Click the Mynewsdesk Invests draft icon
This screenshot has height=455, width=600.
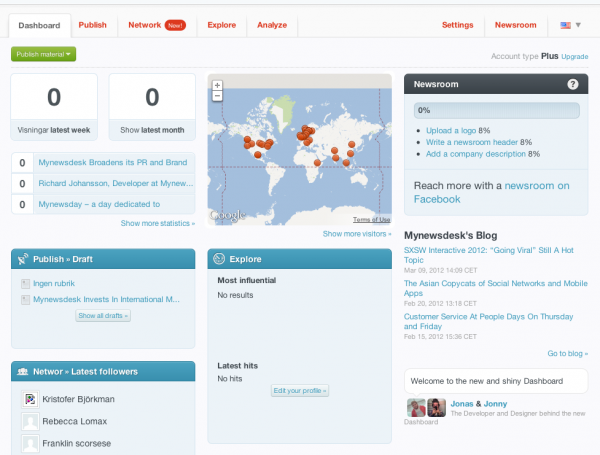tap(25, 300)
